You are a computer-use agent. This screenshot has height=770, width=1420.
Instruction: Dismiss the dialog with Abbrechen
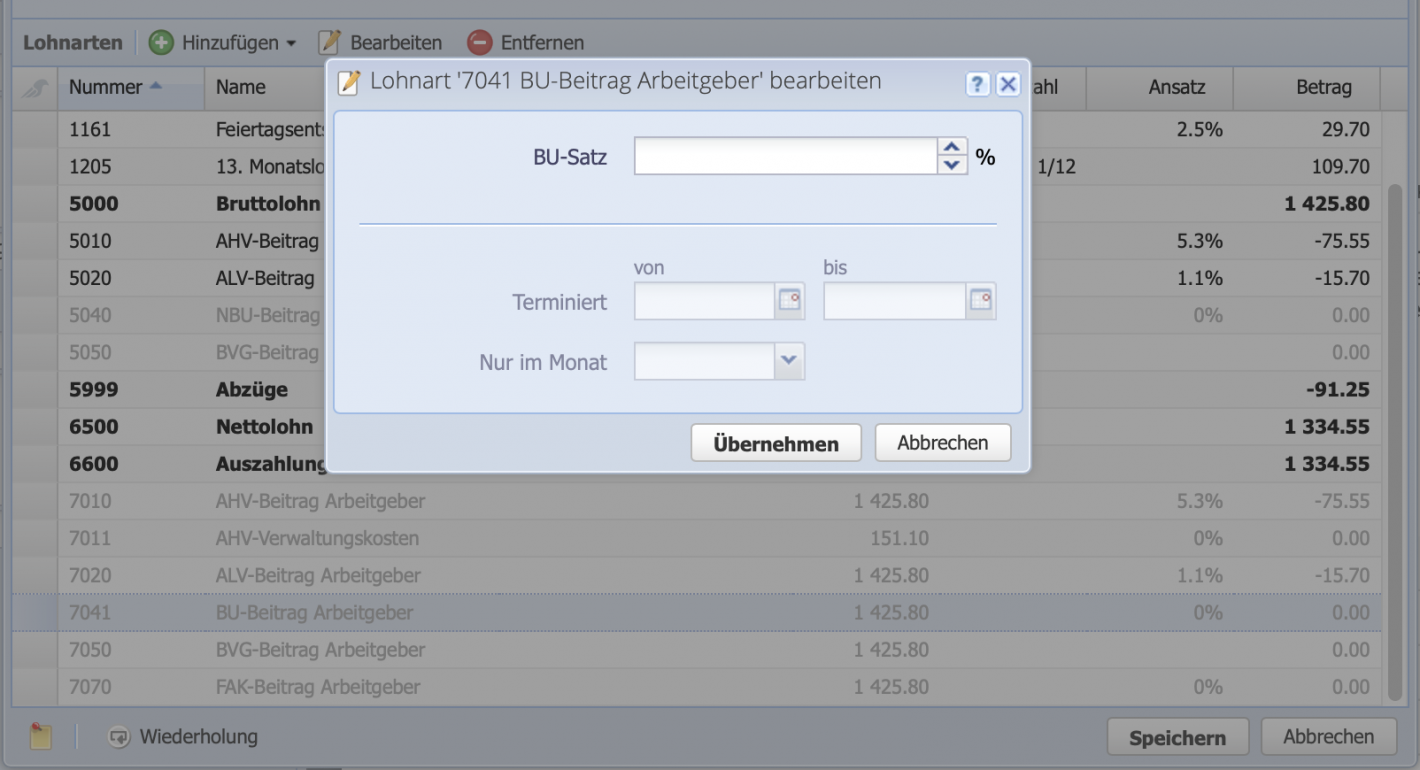tap(942, 442)
